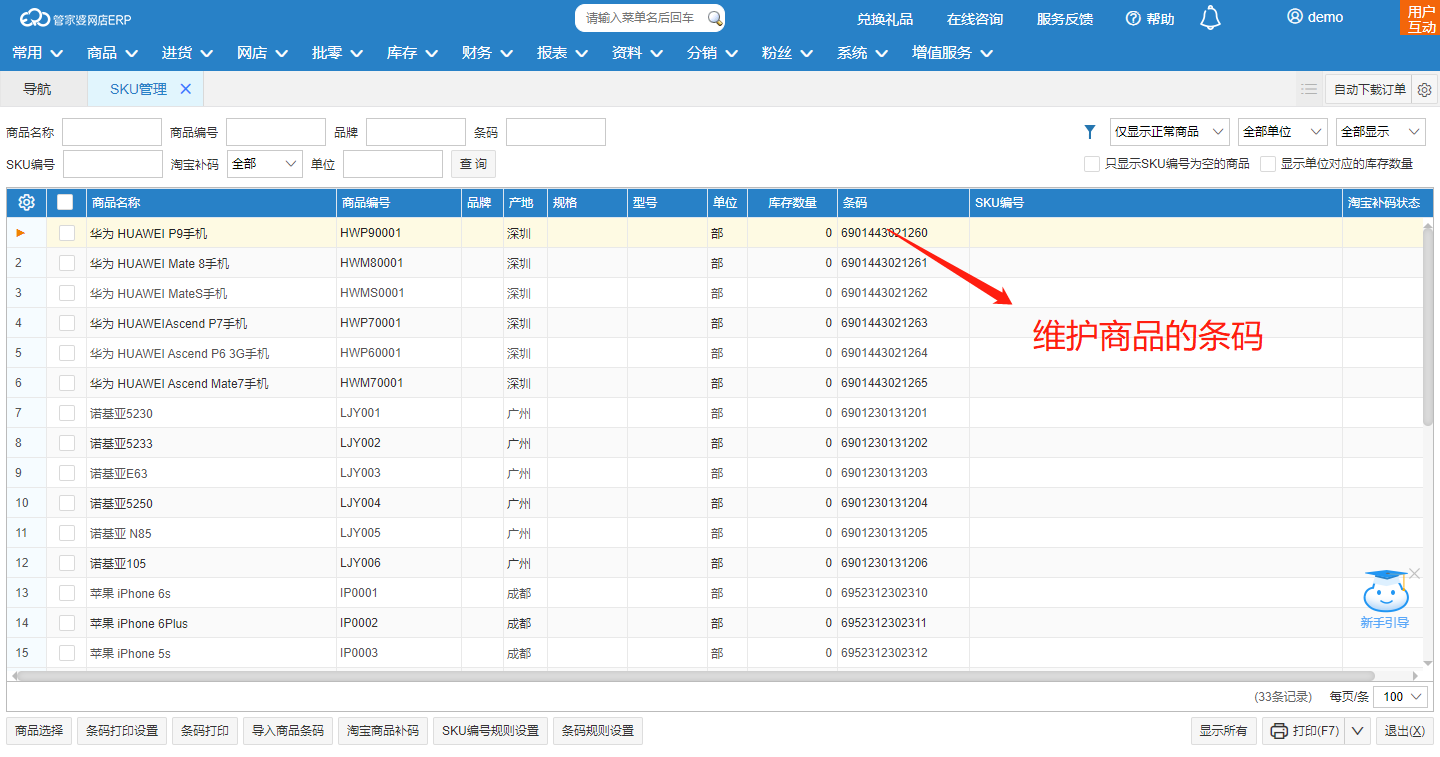Click the ERP cloud logo icon

click(34, 18)
